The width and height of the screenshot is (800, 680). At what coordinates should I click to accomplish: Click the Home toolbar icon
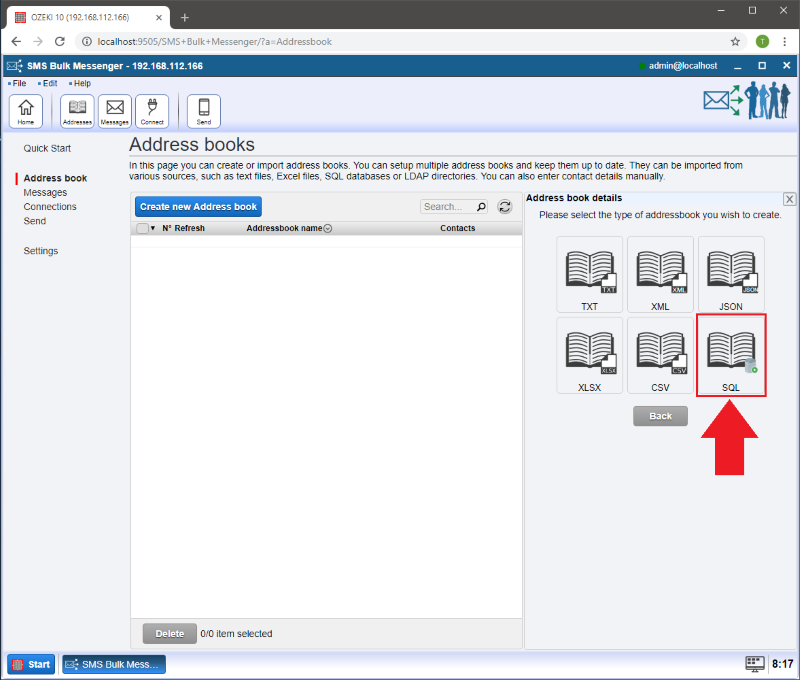pos(26,111)
